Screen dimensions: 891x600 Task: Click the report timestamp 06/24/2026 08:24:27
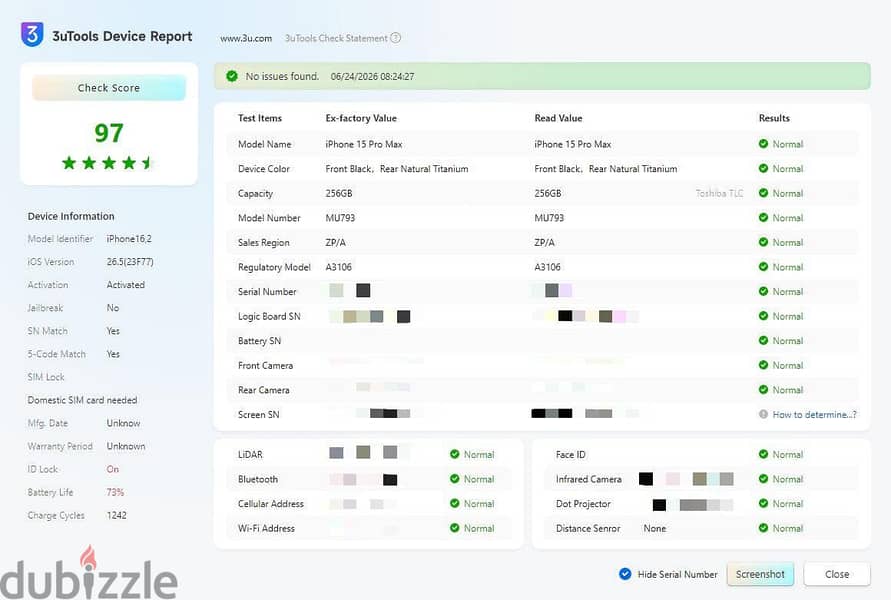(x=372, y=76)
